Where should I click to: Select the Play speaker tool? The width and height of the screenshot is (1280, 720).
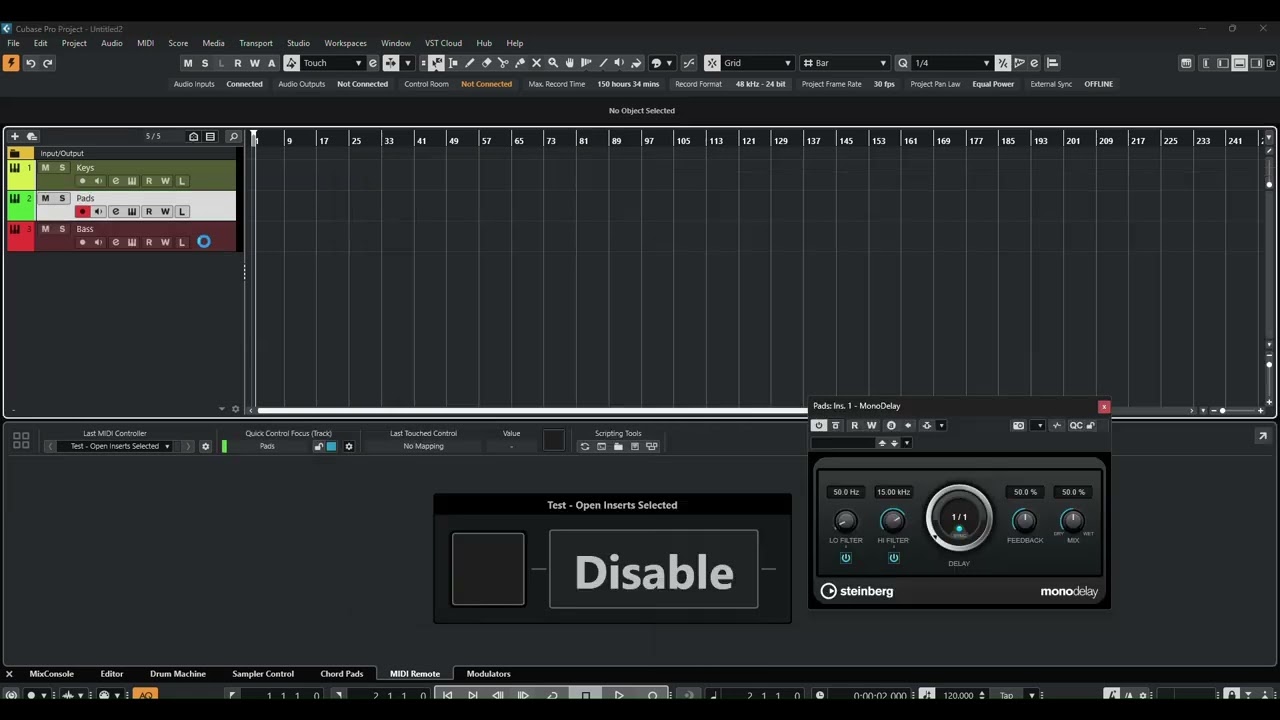619,63
